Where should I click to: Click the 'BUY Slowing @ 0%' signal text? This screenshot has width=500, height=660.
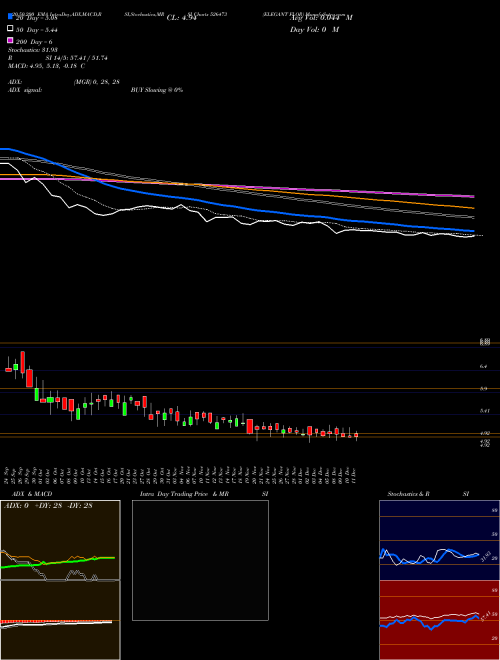click(x=157, y=90)
